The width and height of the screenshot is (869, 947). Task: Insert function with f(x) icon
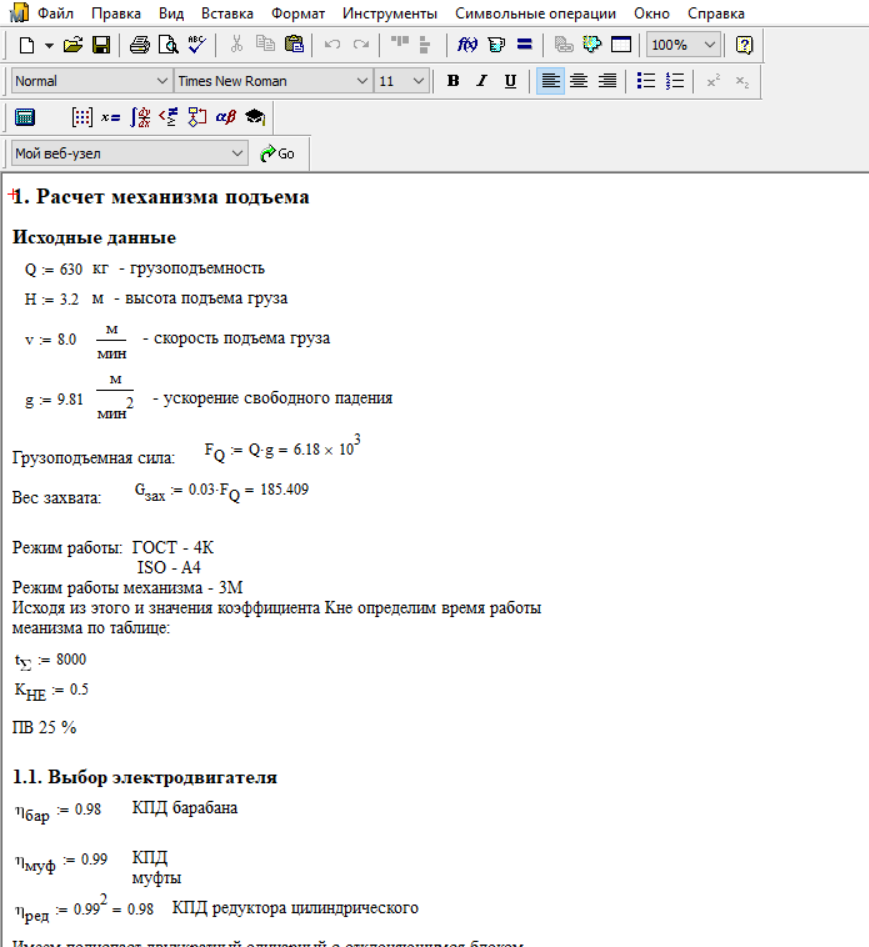(467, 45)
